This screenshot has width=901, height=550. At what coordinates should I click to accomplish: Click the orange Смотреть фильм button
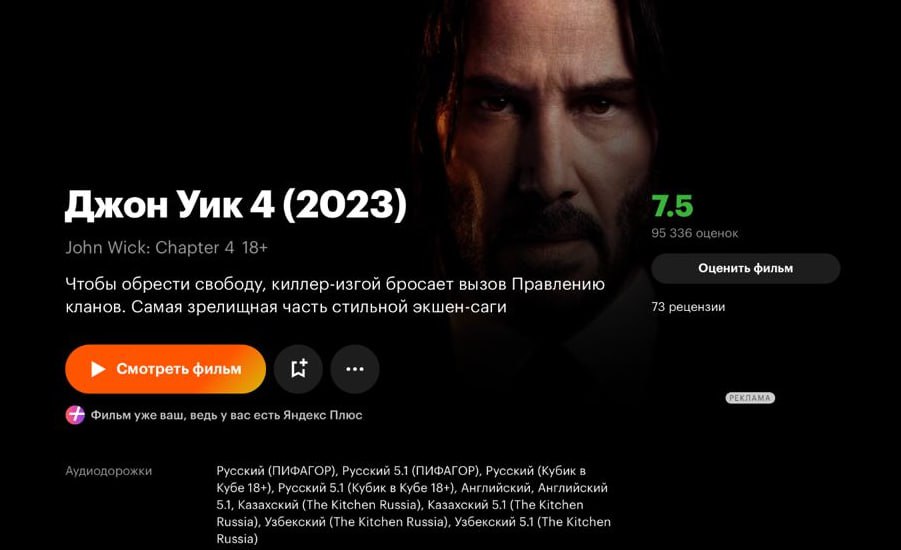tap(165, 369)
